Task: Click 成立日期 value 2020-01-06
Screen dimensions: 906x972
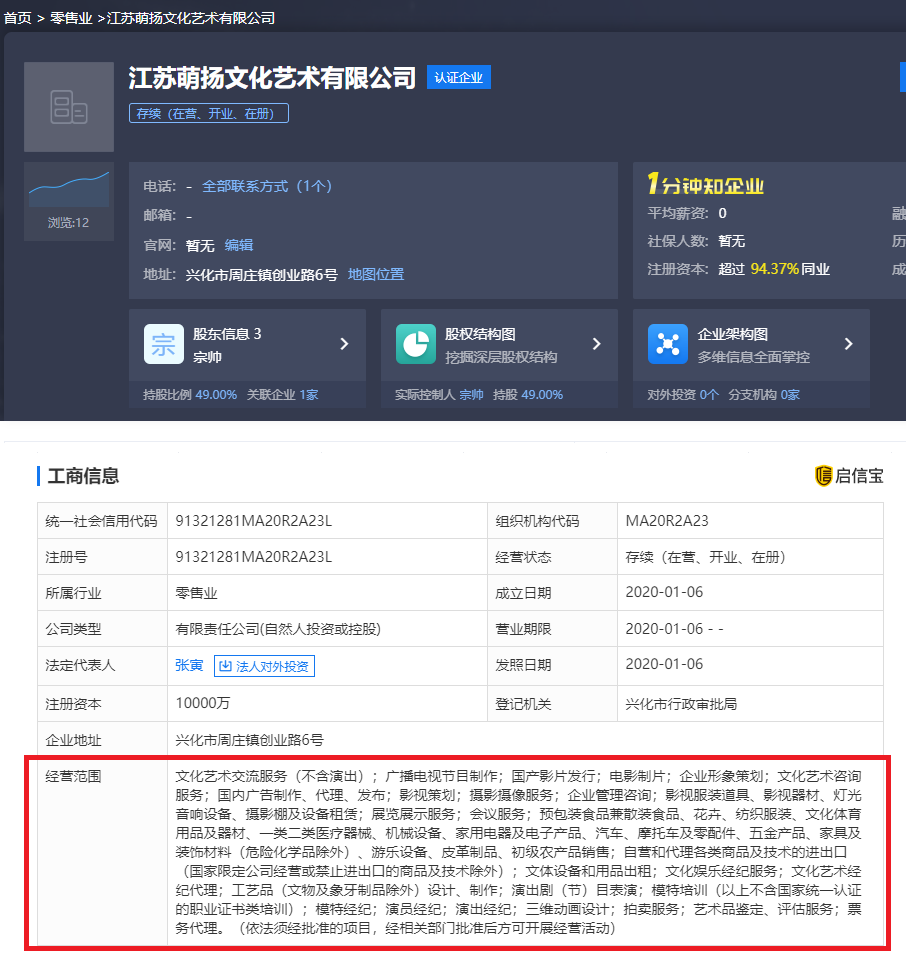Action: click(x=664, y=592)
